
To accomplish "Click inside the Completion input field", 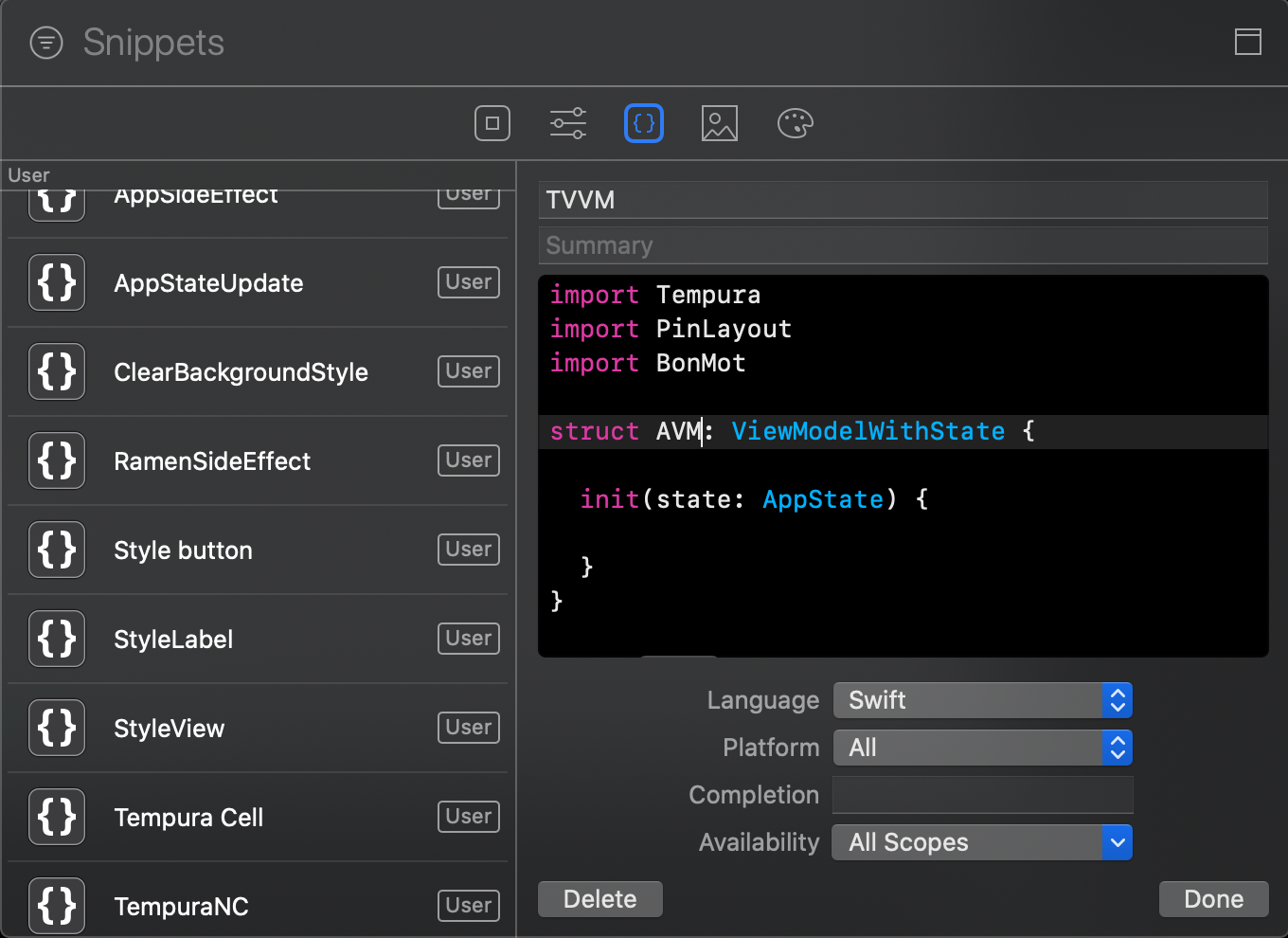I will click(982, 795).
